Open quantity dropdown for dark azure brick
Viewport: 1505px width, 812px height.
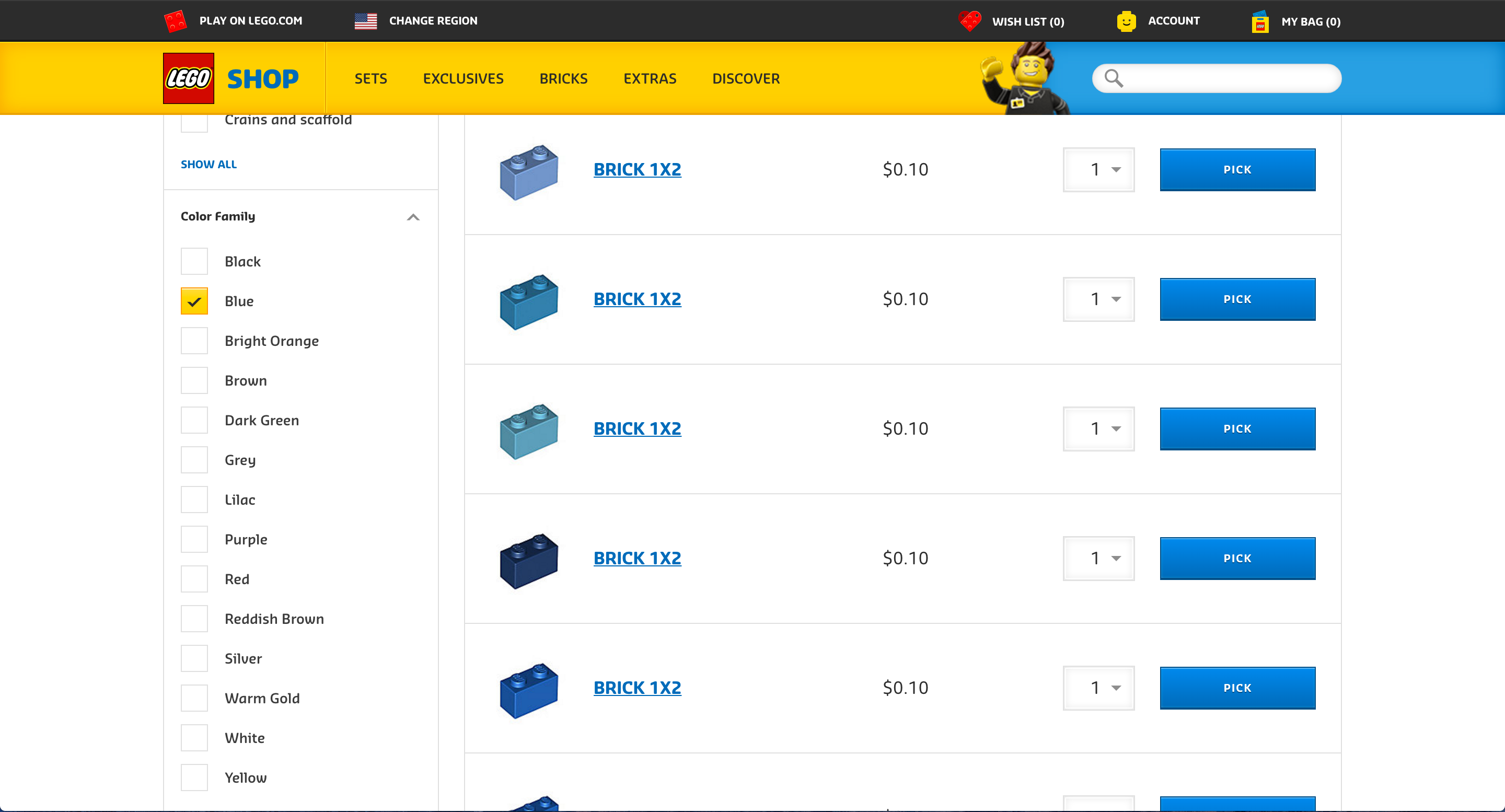[1098, 299]
